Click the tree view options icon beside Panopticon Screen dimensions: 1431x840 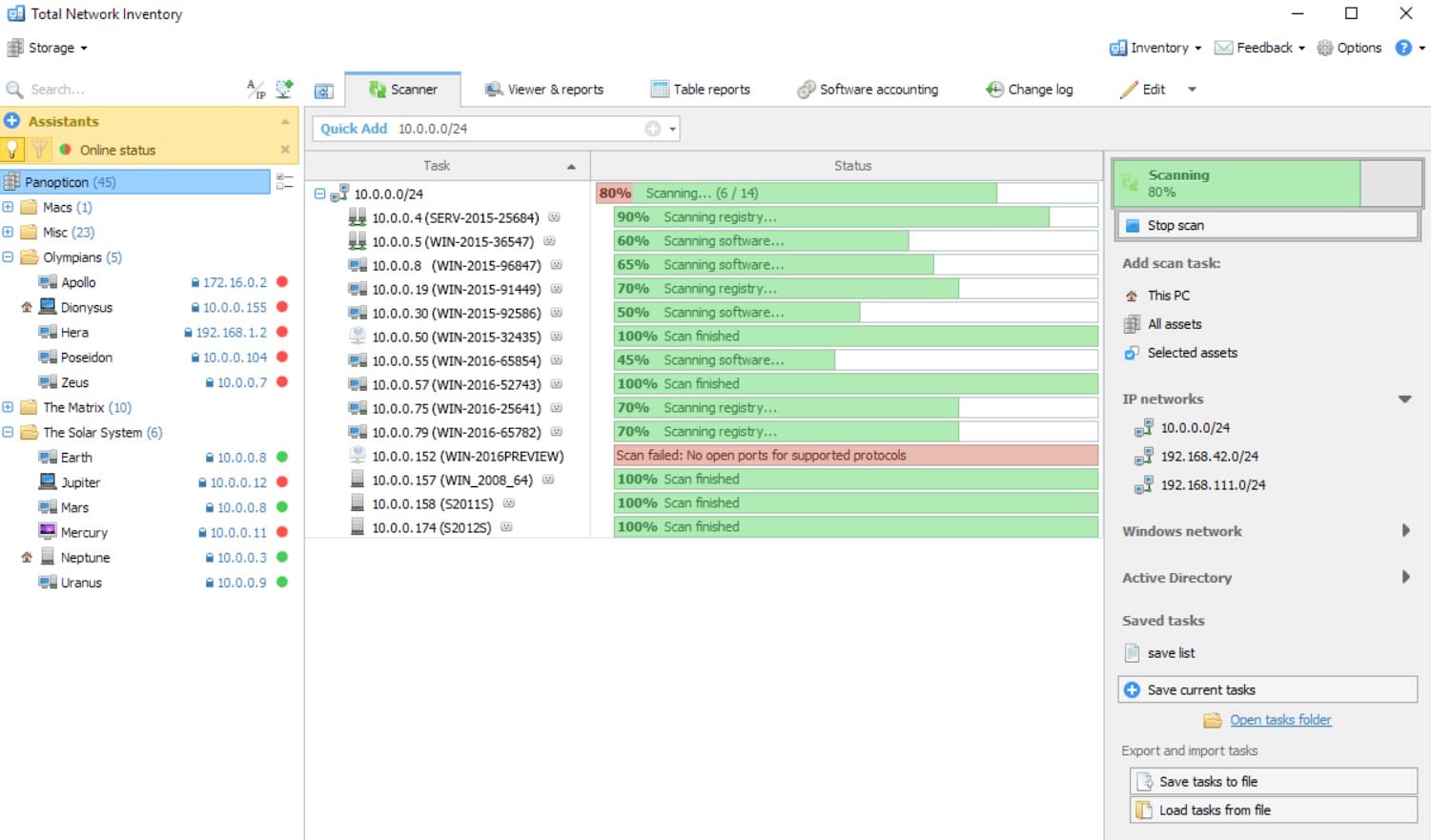(284, 181)
